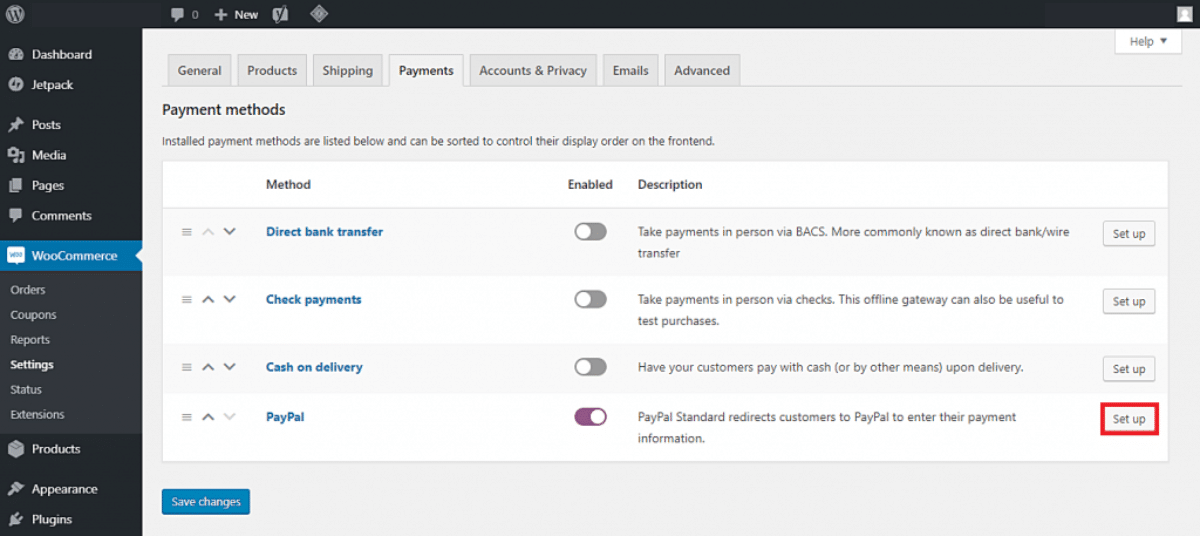
Task: Expand the Products sidebar menu
Action: point(56,449)
